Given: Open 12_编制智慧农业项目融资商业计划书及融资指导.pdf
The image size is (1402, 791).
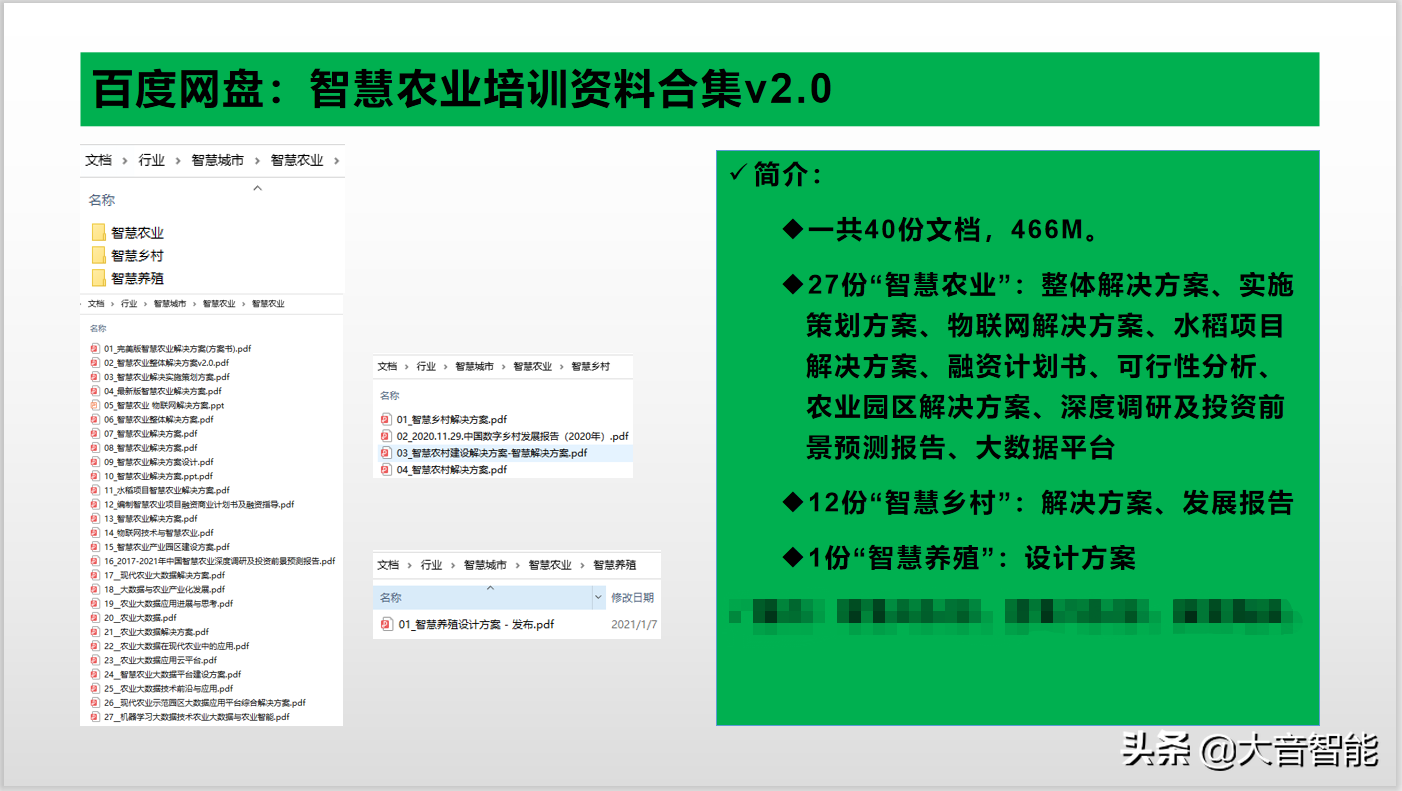Looking at the screenshot, I should 199,505.
